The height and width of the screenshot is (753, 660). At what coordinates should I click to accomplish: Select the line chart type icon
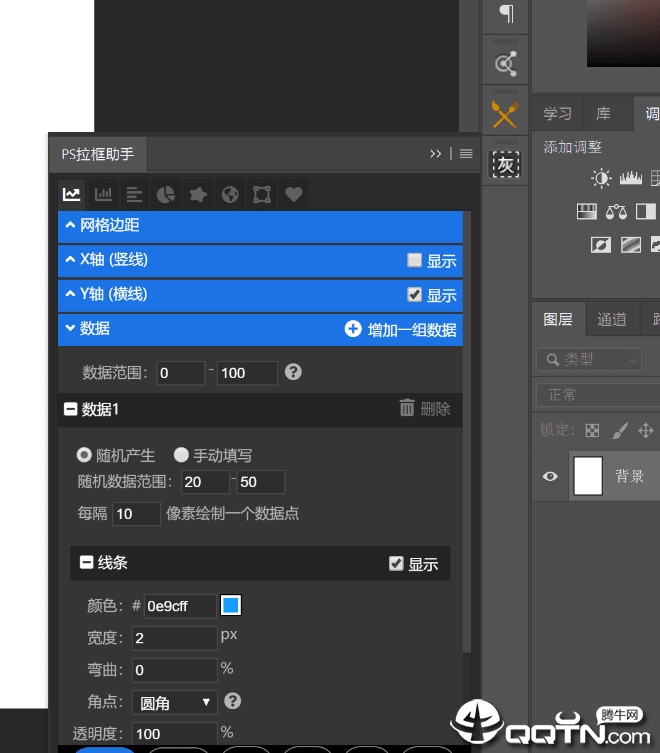tap(72, 194)
